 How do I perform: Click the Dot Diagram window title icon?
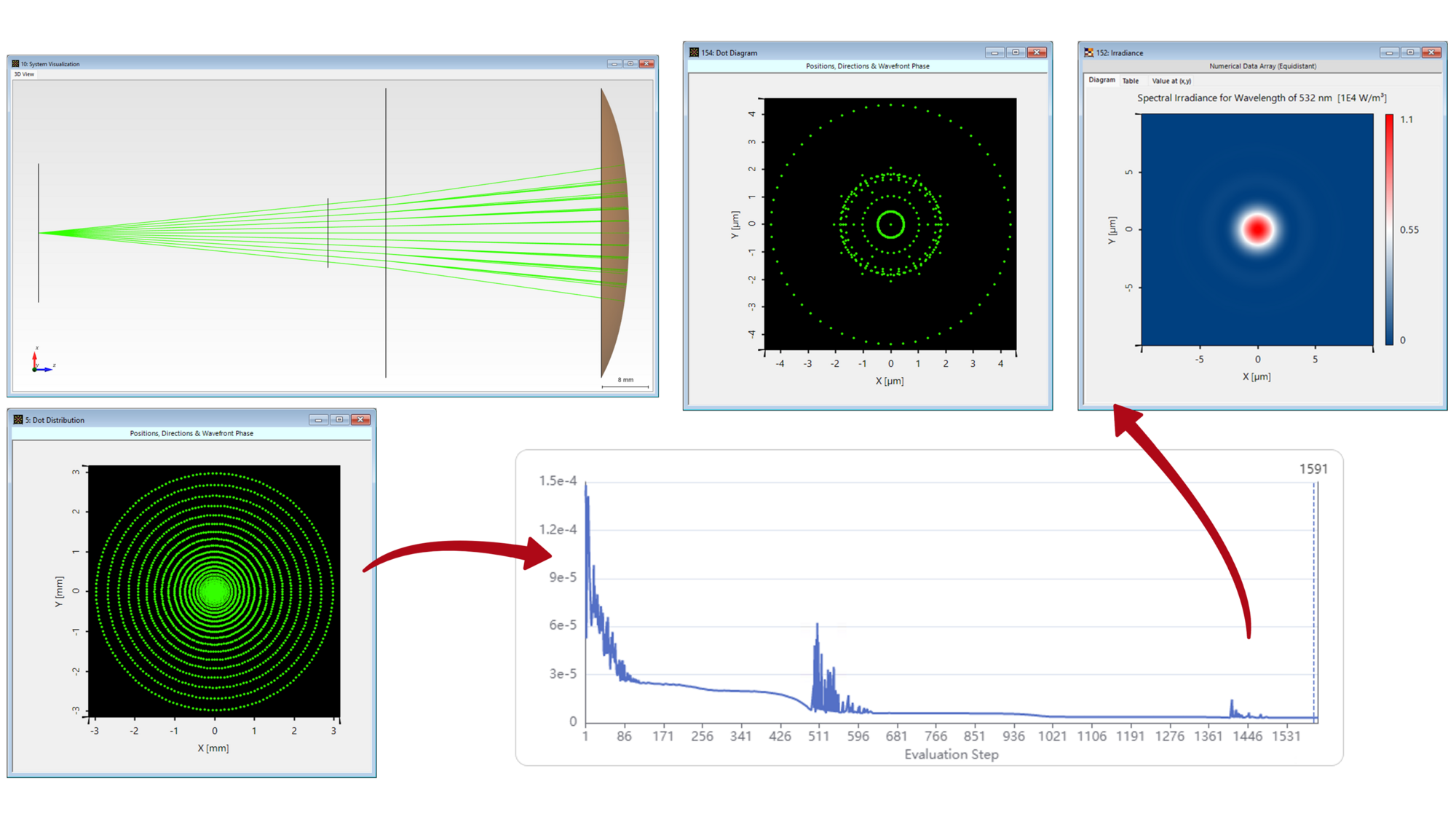(x=694, y=52)
